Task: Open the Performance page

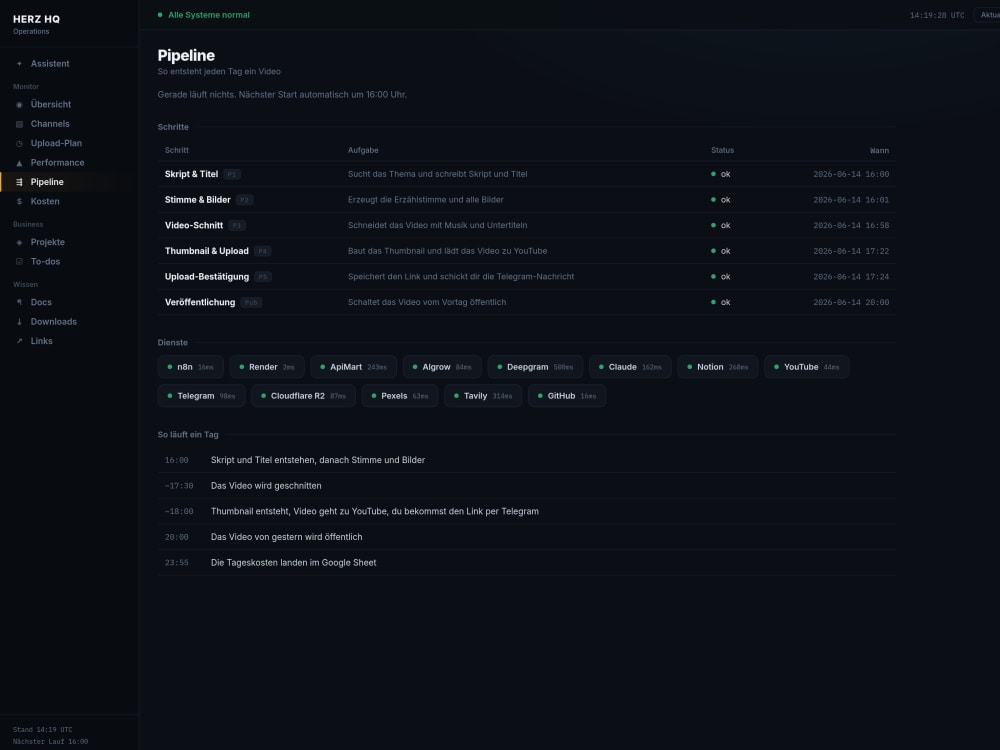Action: (69, 163)
